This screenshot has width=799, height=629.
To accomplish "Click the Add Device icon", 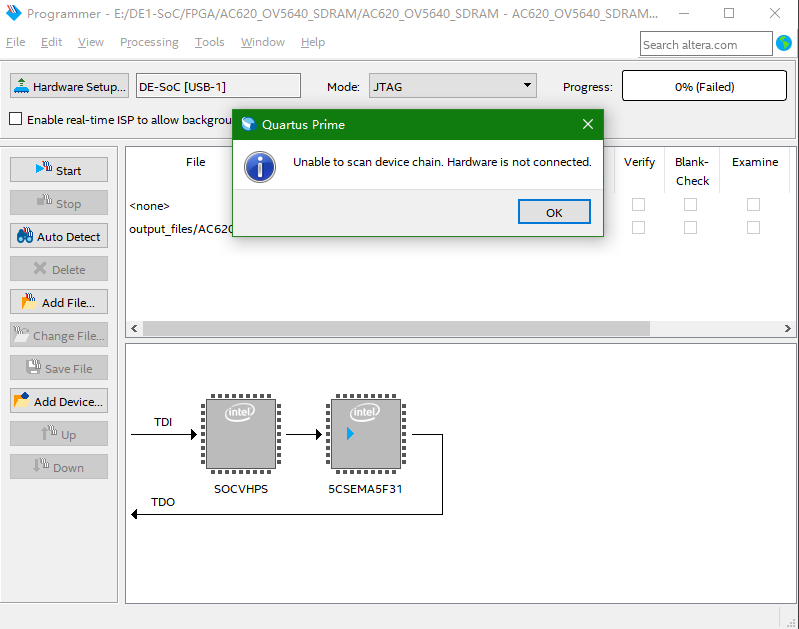I will click(21, 401).
